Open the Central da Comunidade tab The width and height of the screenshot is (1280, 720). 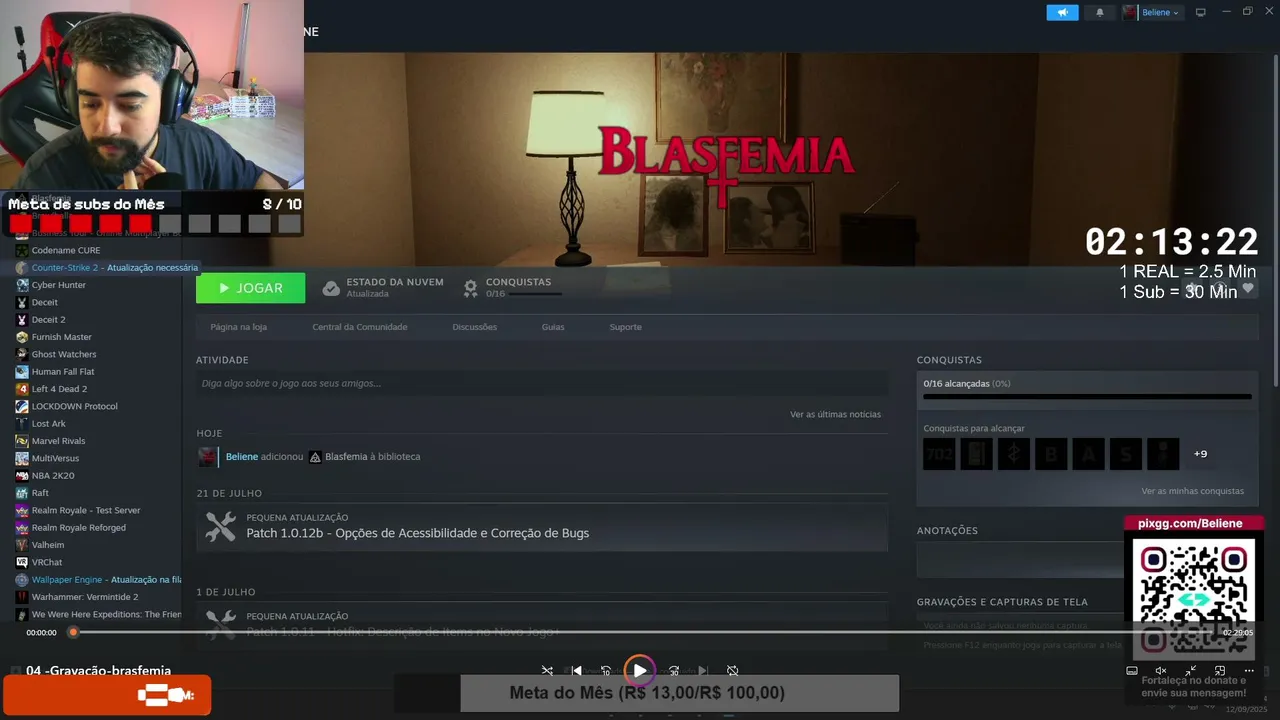(x=360, y=327)
